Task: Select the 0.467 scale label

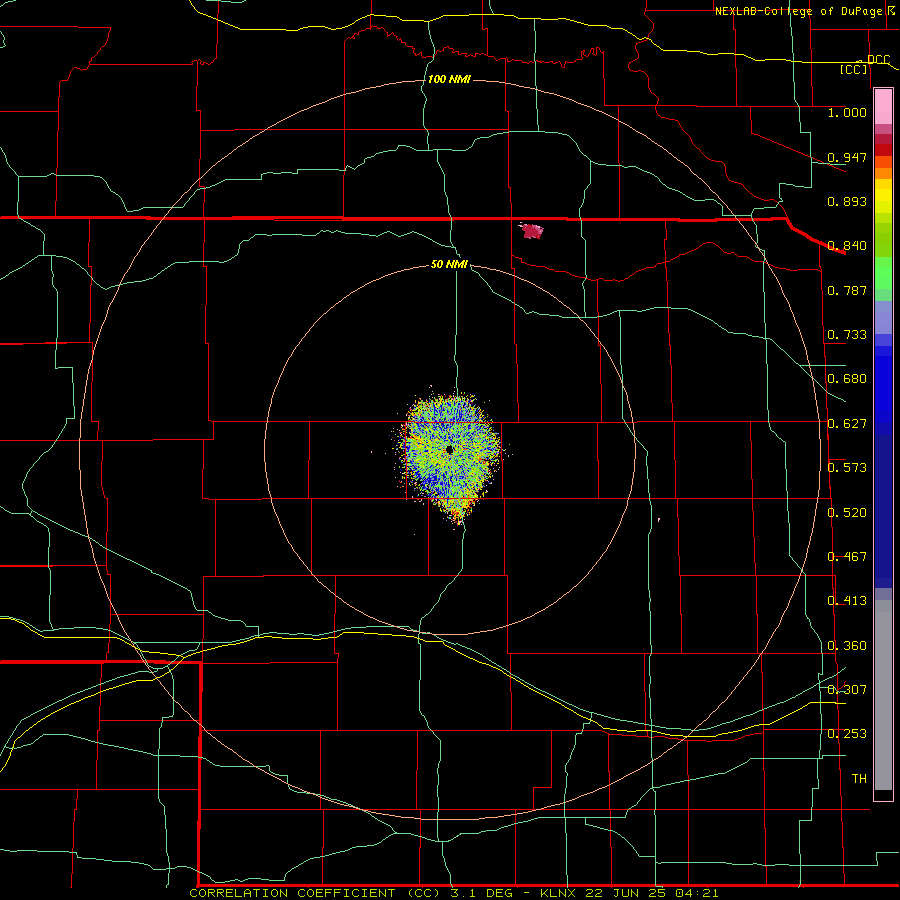Action: pyautogui.click(x=847, y=557)
